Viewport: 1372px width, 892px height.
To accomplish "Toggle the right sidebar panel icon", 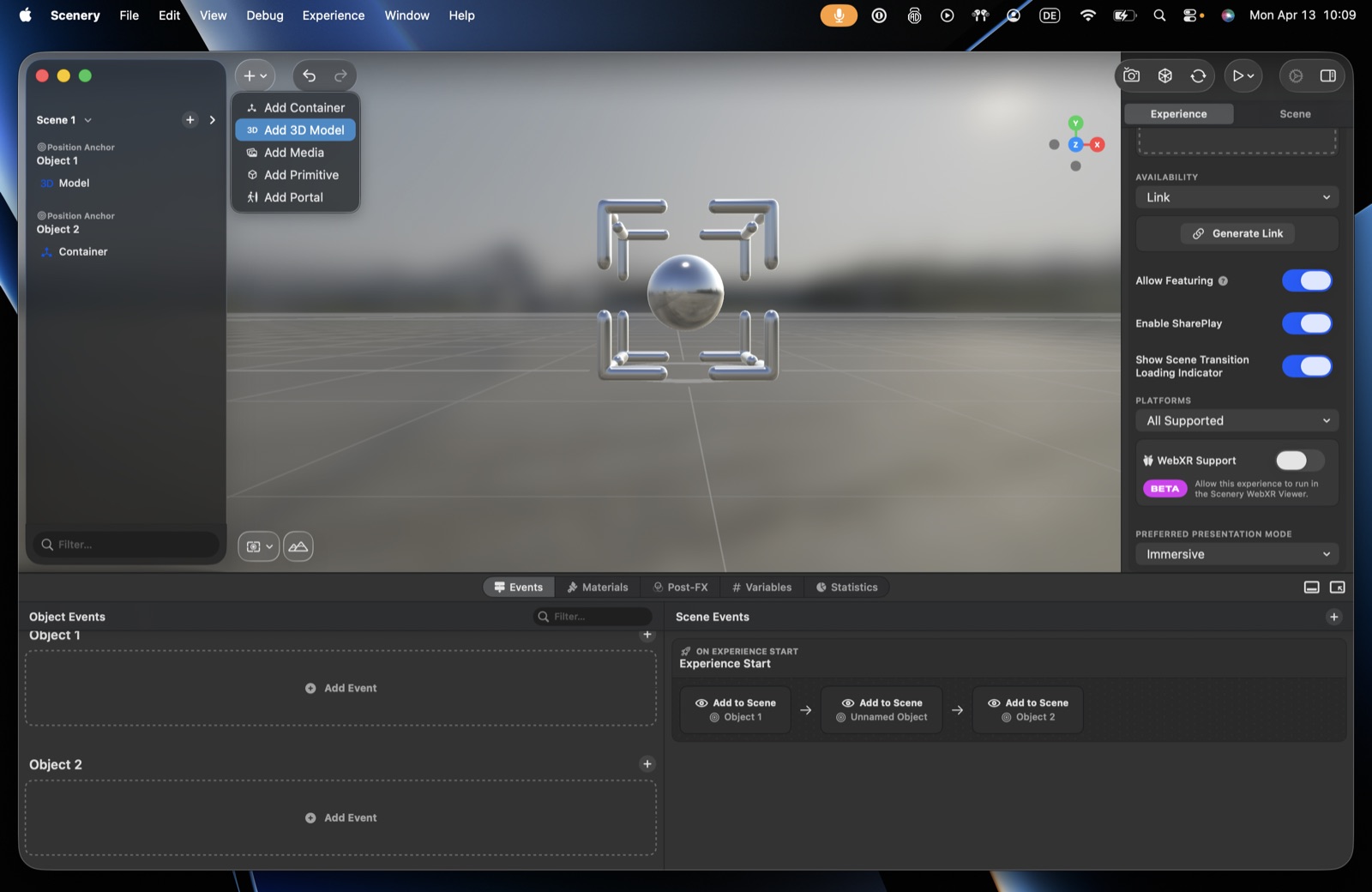I will pyautogui.click(x=1327, y=75).
